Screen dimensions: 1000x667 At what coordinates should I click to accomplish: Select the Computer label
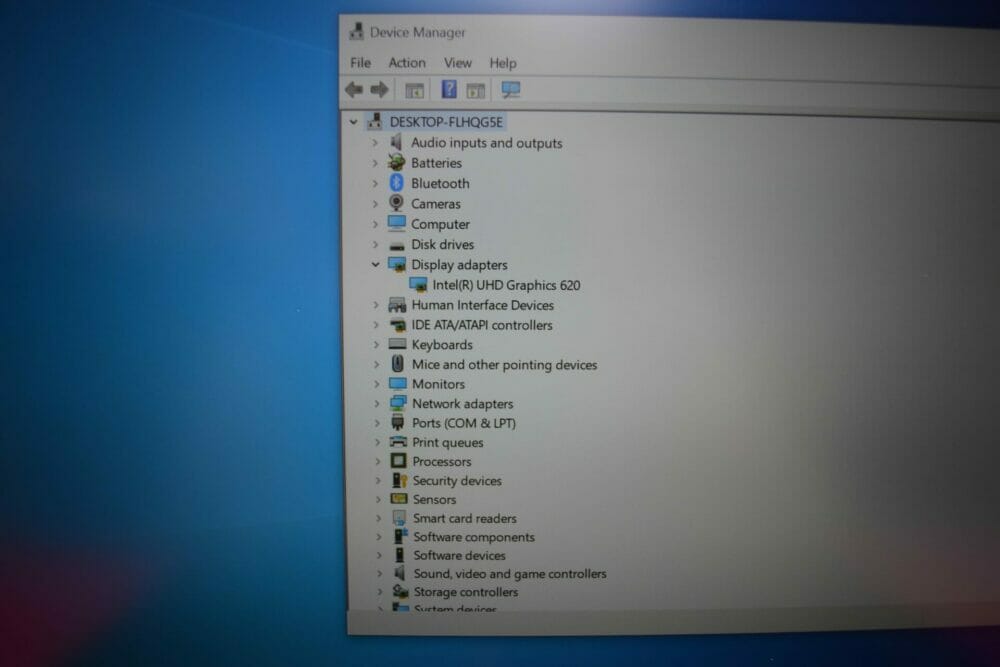440,224
